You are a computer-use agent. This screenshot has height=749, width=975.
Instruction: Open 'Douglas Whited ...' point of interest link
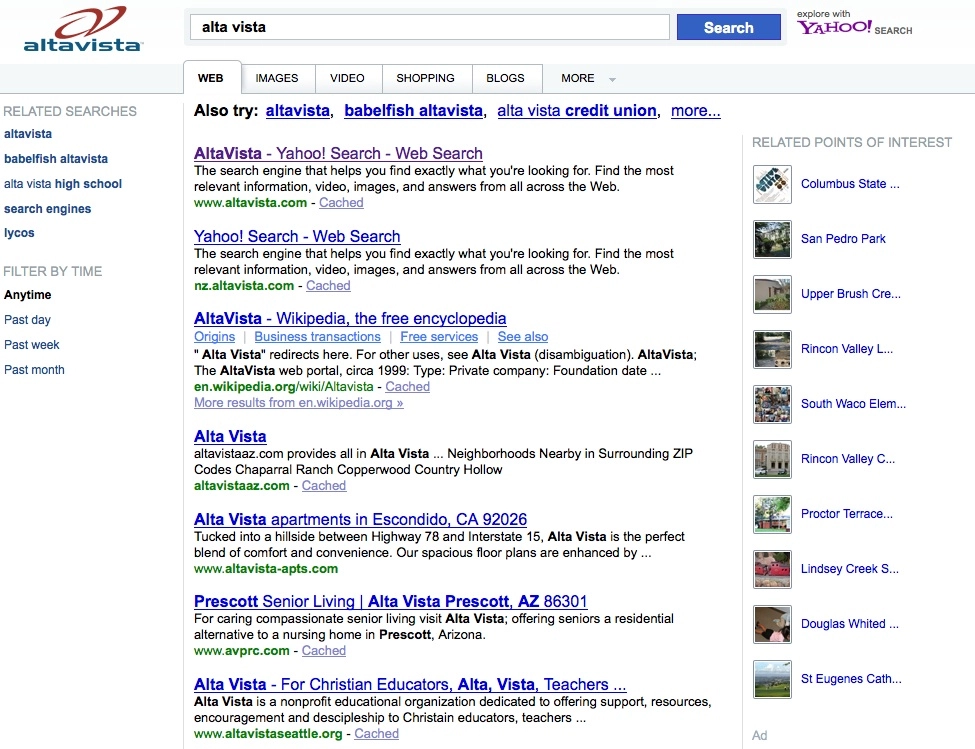849,624
